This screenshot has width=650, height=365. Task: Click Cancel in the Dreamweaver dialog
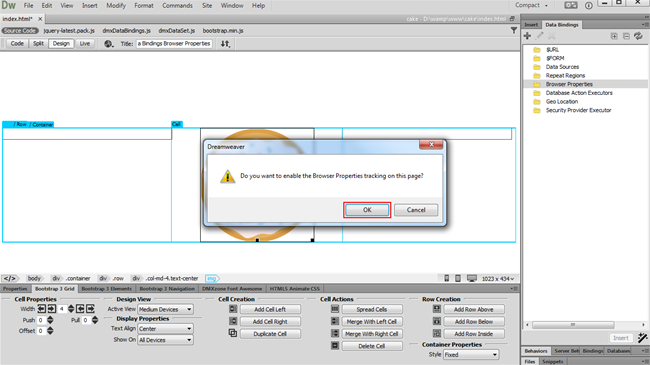pyautogui.click(x=416, y=210)
